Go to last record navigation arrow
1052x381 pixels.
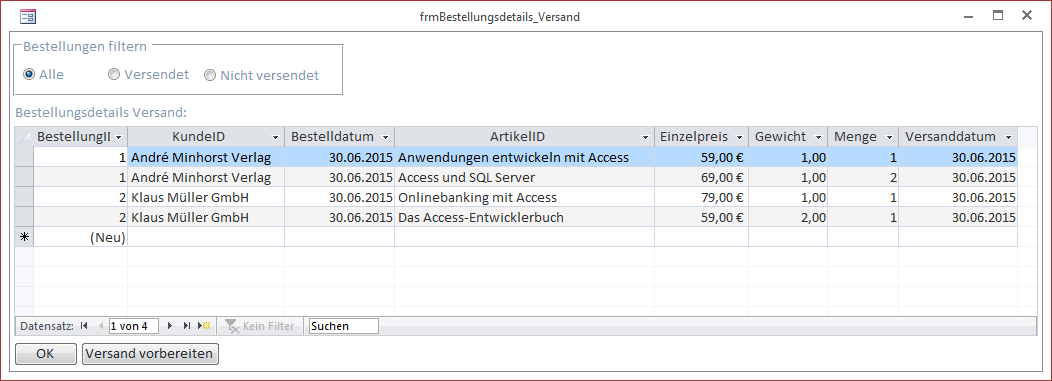187,326
